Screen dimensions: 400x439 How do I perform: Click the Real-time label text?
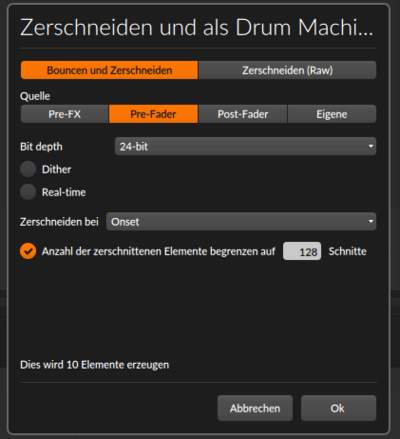(x=64, y=192)
